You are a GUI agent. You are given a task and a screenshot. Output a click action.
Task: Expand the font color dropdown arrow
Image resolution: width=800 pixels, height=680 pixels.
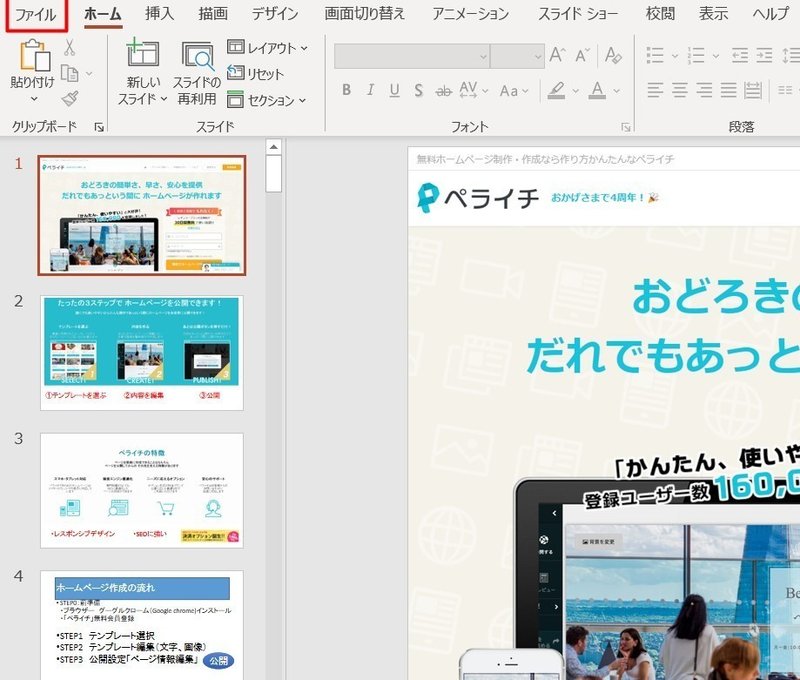click(x=616, y=91)
